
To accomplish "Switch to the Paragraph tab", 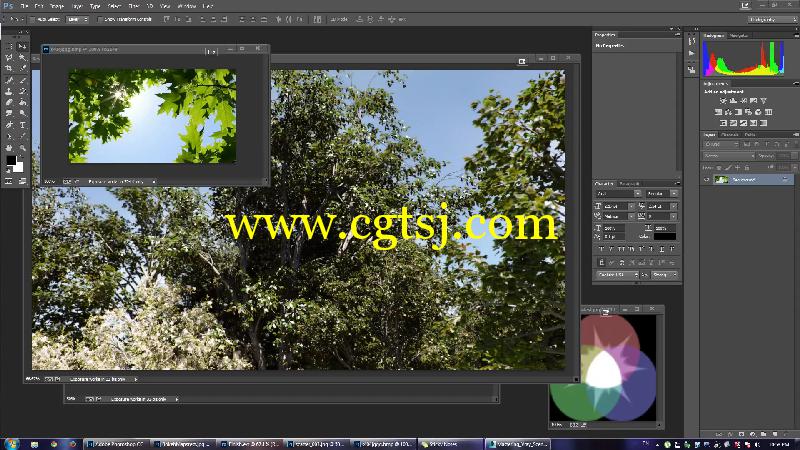I will tap(629, 183).
